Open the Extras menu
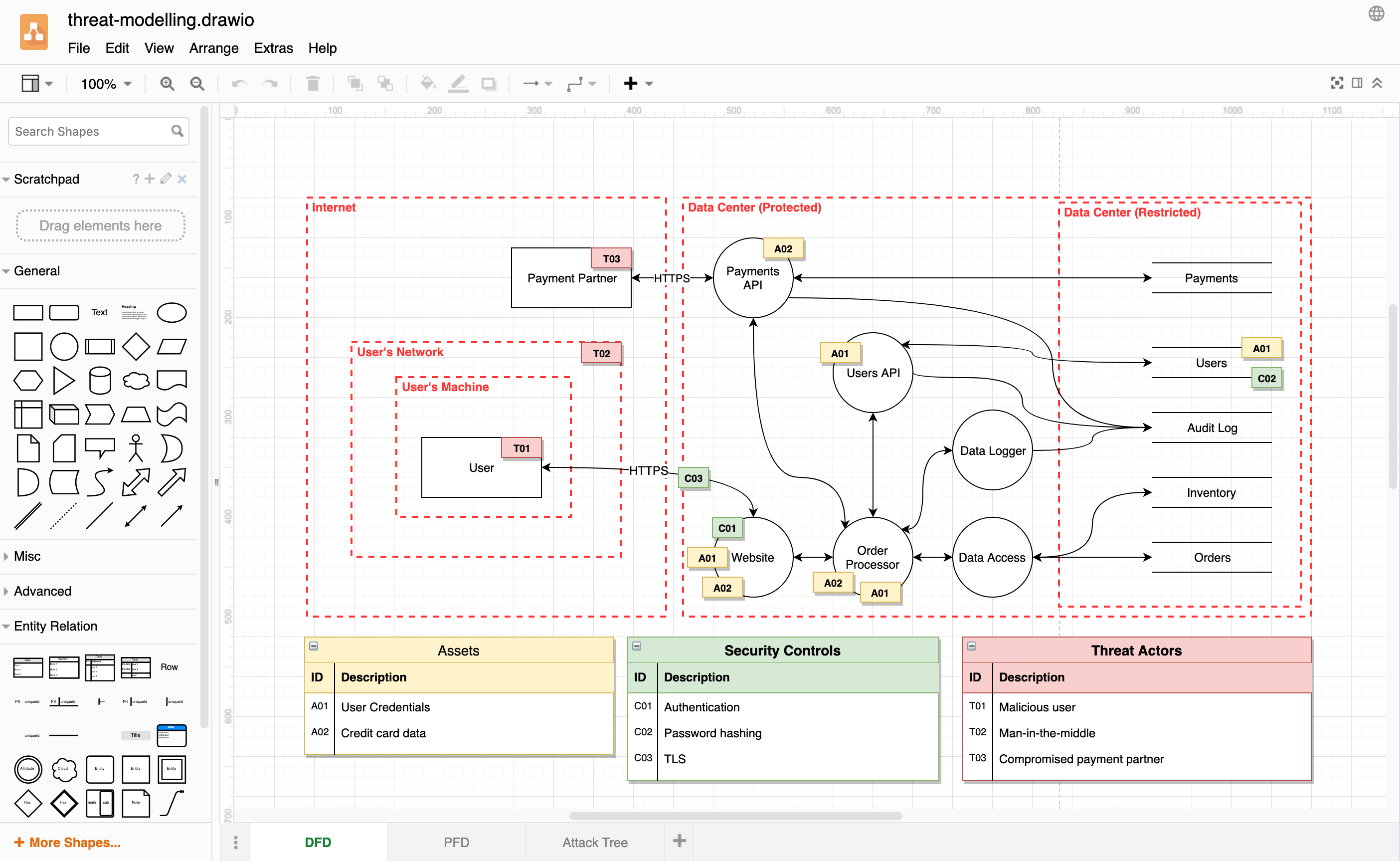The width and height of the screenshot is (1400, 861). 273,48
